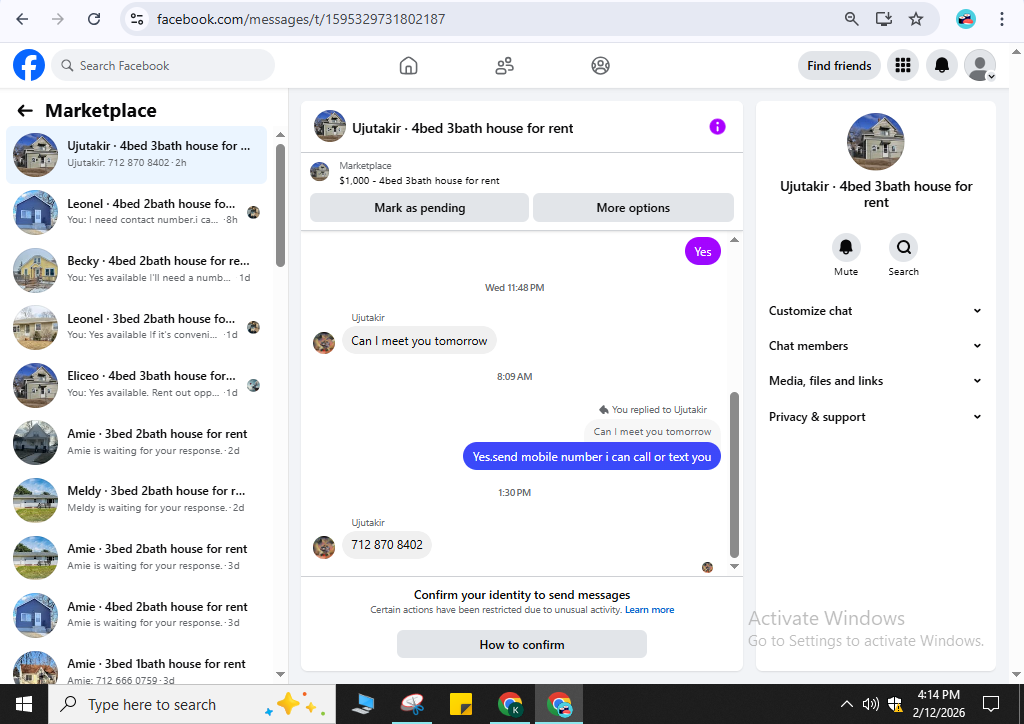The image size is (1024, 724).
Task: Click More options button
Action: (633, 208)
